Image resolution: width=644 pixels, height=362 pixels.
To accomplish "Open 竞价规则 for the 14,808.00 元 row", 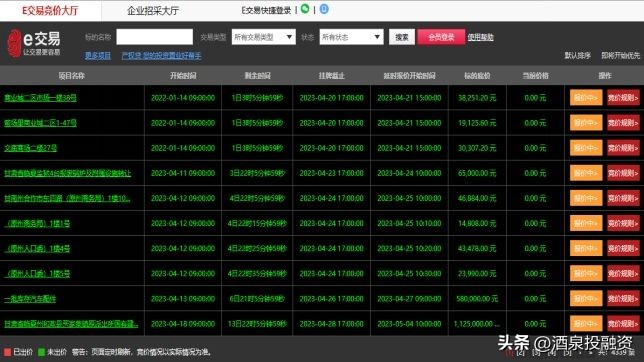I will click(623, 223).
